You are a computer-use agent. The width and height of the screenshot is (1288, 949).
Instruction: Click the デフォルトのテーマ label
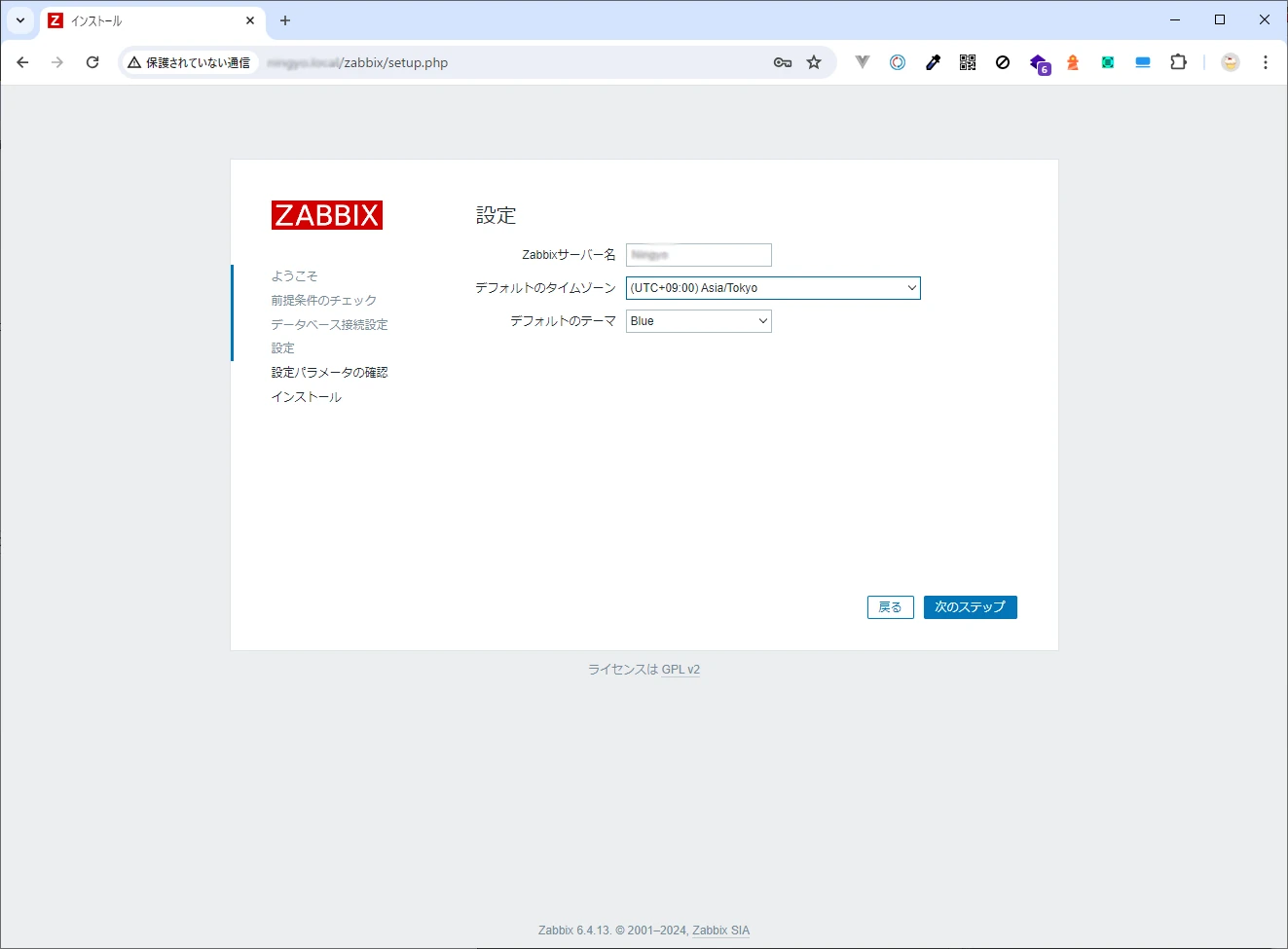[x=563, y=321]
